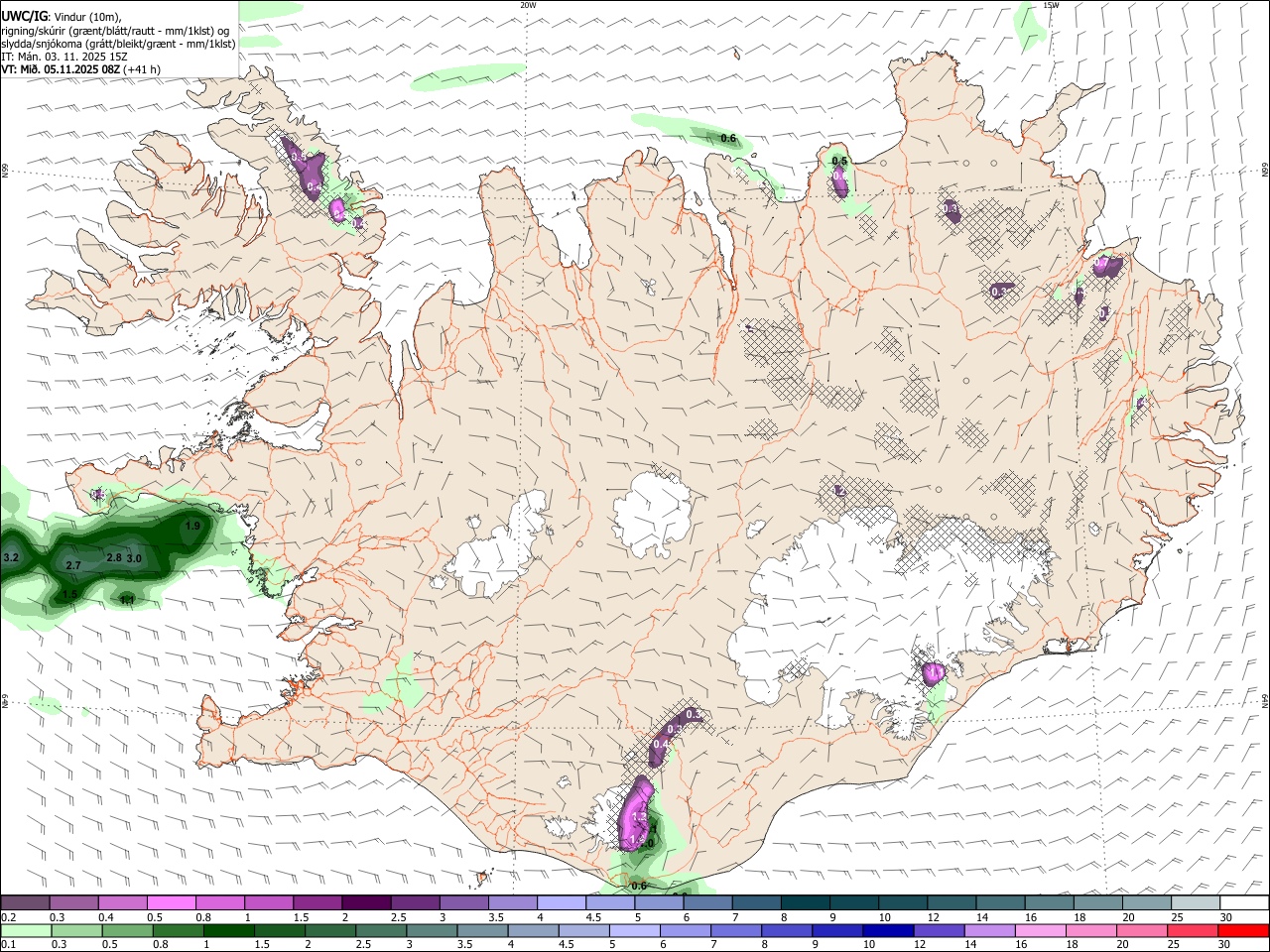
Task: Click the '12' label in the lower legend row
Action: (920, 945)
